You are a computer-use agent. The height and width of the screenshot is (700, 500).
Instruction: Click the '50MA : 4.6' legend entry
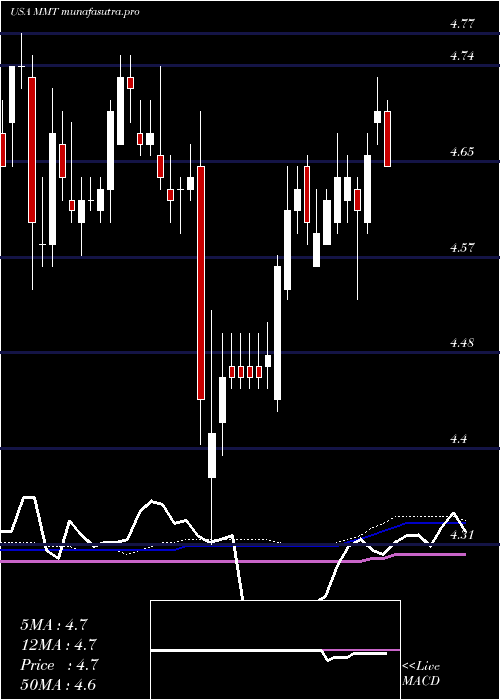[x=58, y=685]
